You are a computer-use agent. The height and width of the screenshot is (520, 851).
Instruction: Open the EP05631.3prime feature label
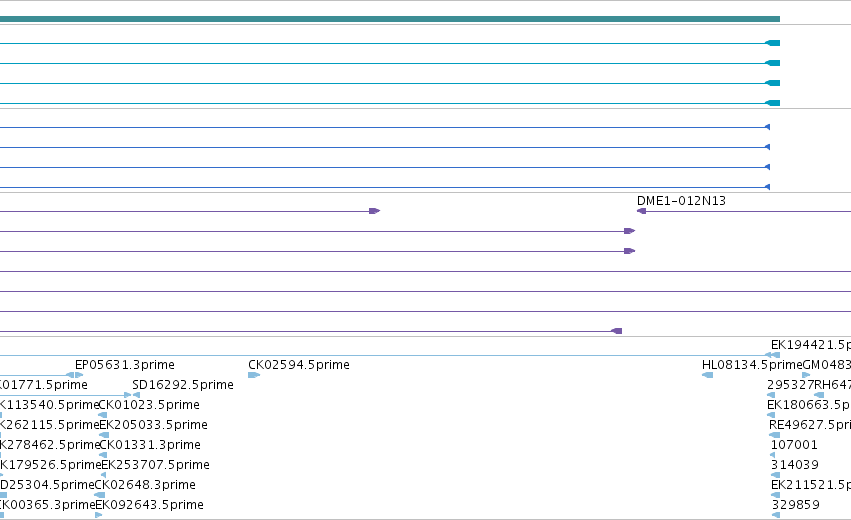point(125,365)
